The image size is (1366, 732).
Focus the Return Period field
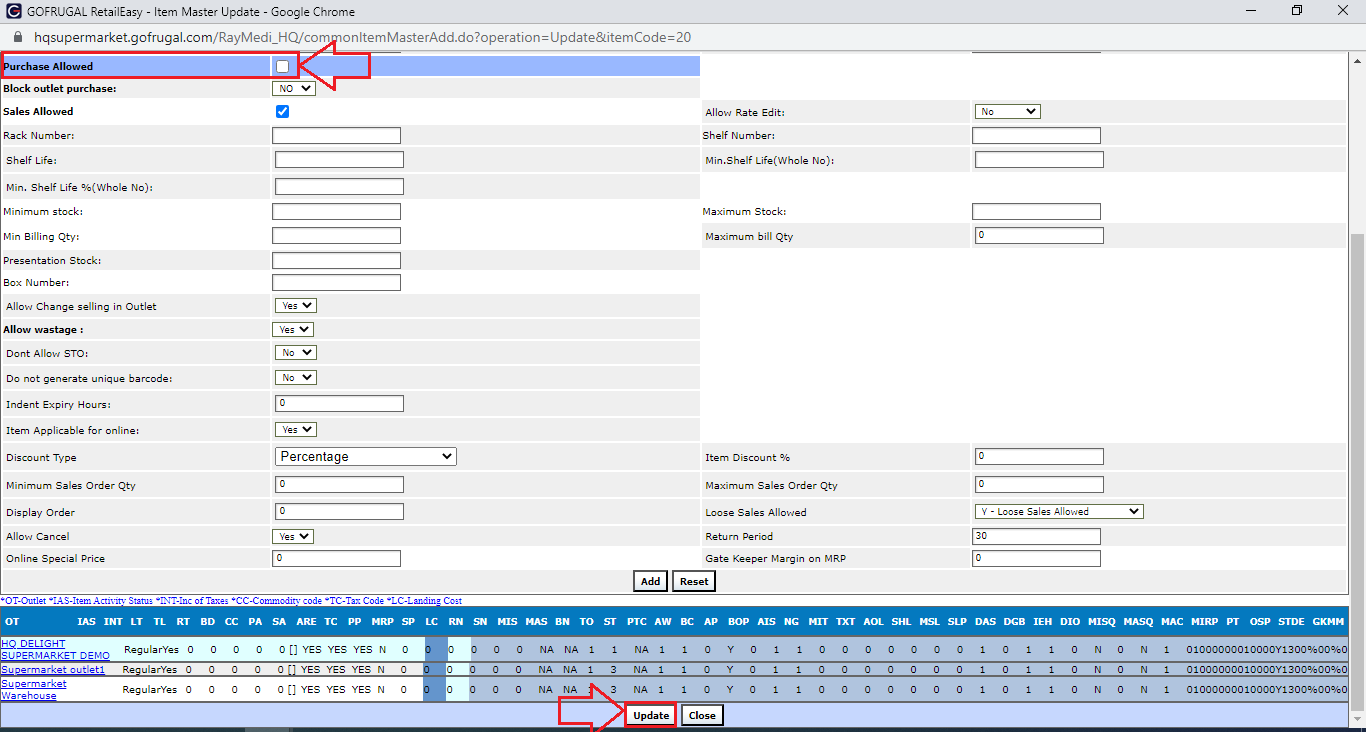pos(1036,536)
